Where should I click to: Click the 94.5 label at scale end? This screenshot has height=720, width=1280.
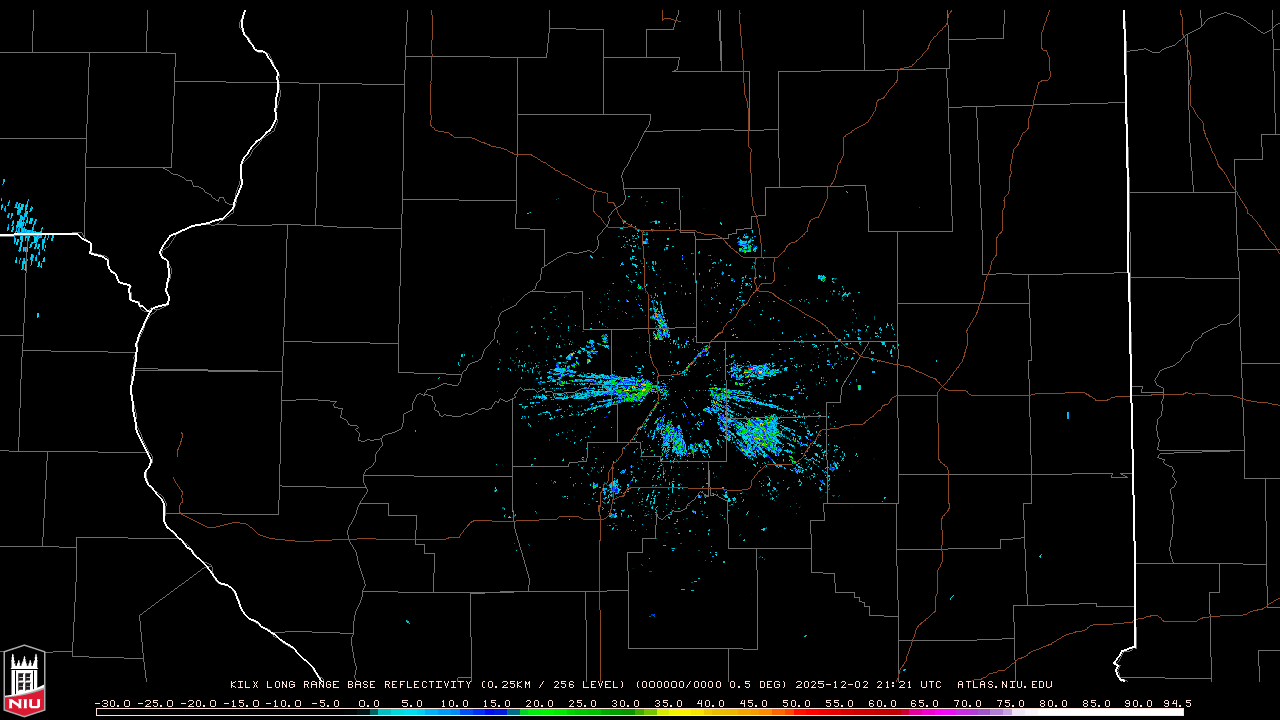click(1176, 703)
